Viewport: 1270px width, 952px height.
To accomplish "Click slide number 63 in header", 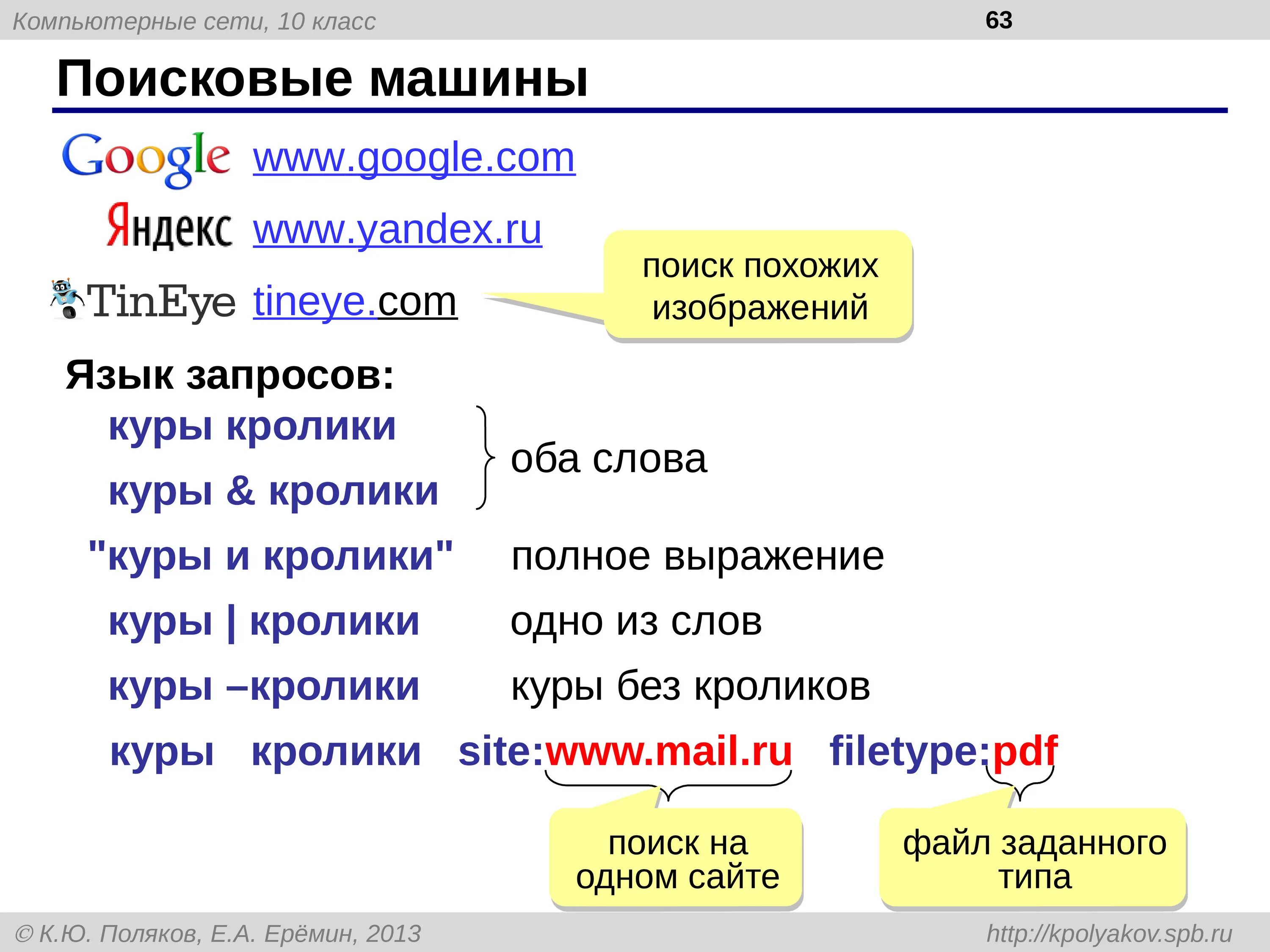I will (999, 21).
